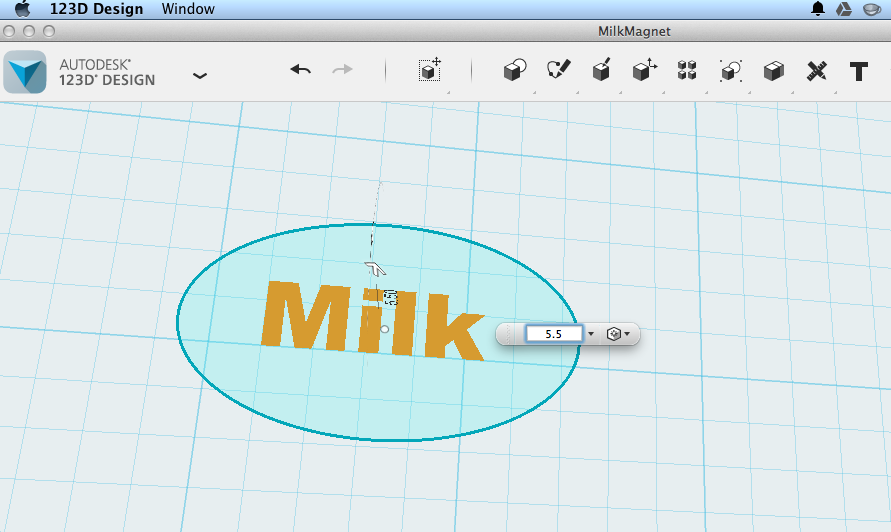
Task: Open the notifications bell in the menu bar
Action: (x=818, y=9)
